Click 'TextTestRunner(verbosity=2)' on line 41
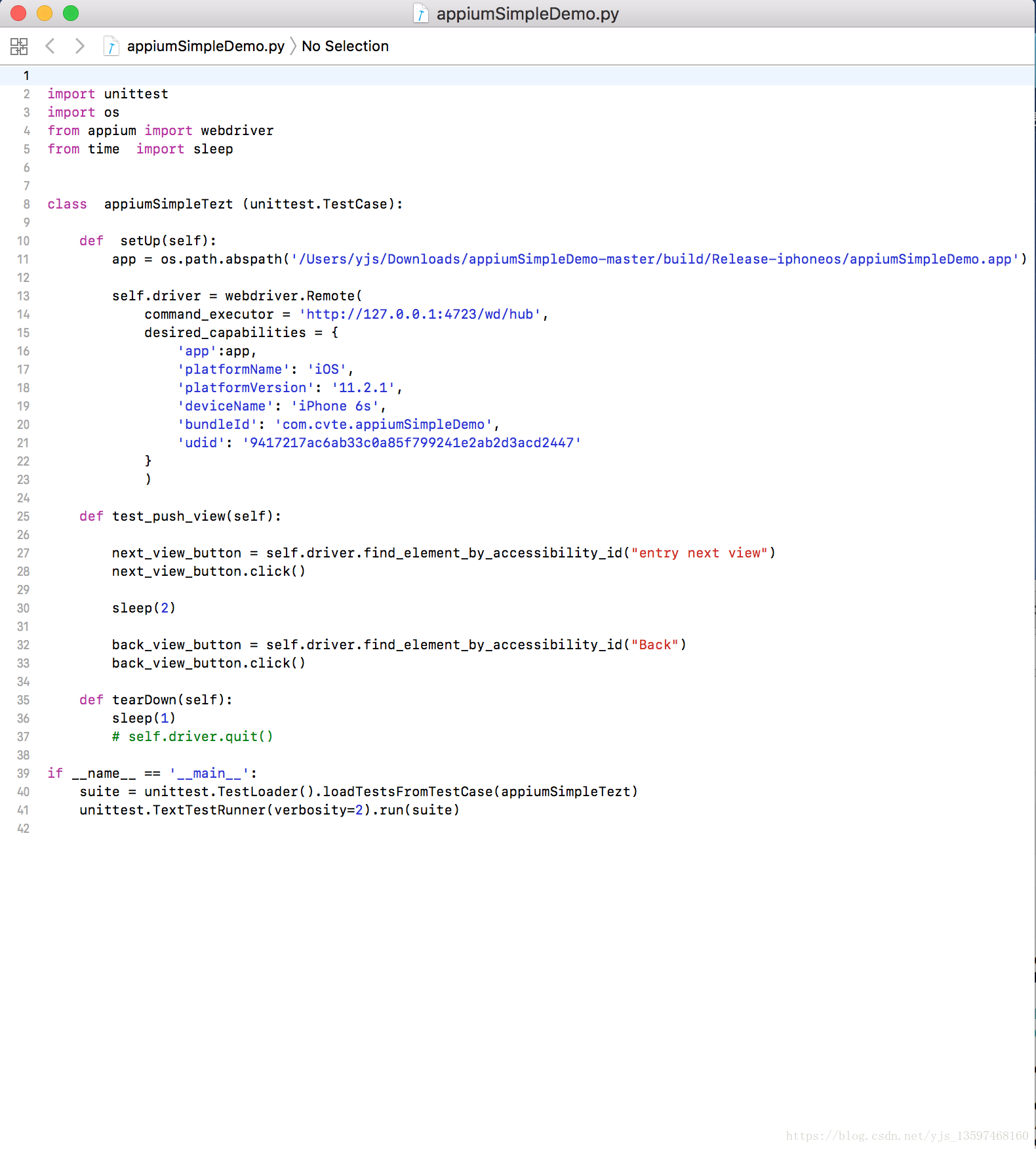Viewport: 1036px width, 1149px height. coord(262,810)
